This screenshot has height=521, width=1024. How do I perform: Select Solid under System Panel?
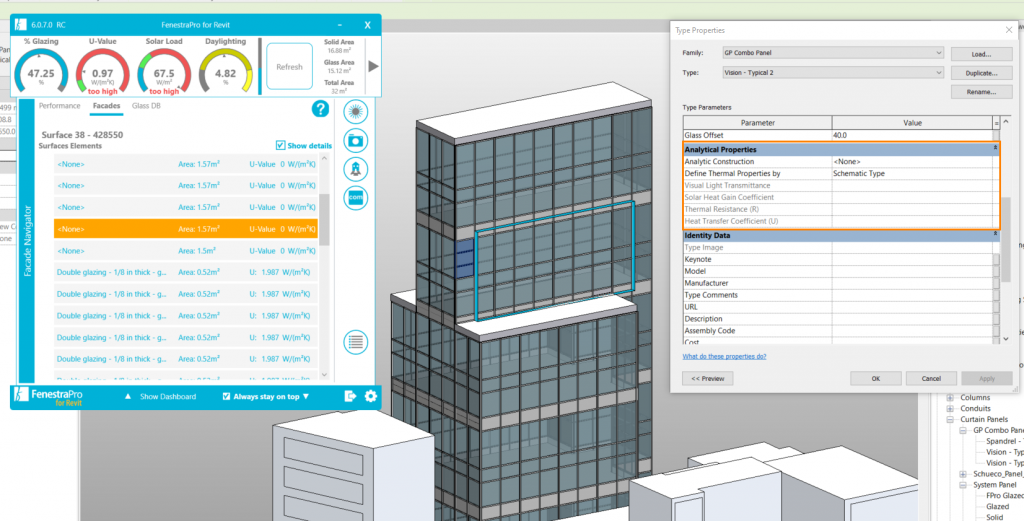(x=994, y=517)
